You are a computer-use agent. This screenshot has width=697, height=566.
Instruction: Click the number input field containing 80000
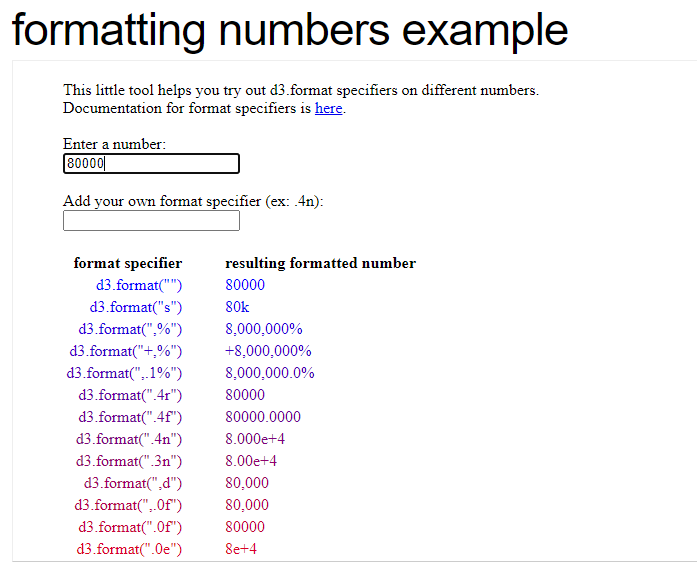[151, 164]
